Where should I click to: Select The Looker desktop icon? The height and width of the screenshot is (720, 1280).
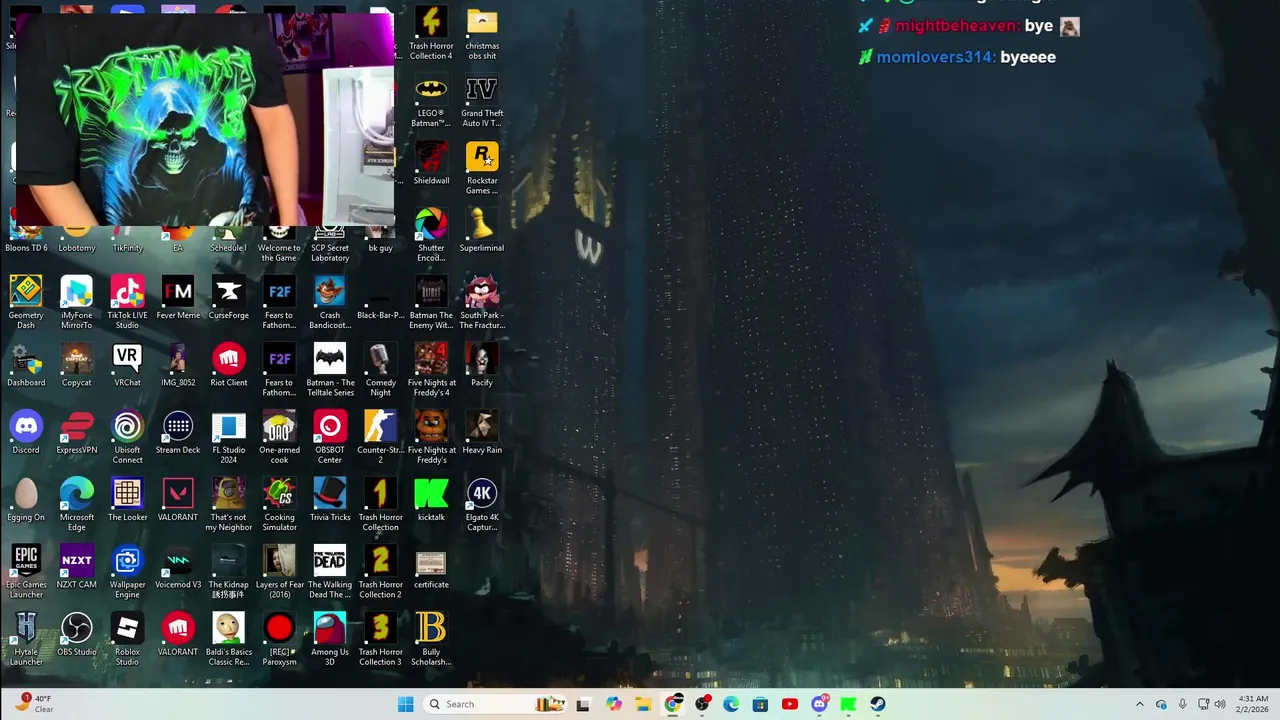coord(127,500)
